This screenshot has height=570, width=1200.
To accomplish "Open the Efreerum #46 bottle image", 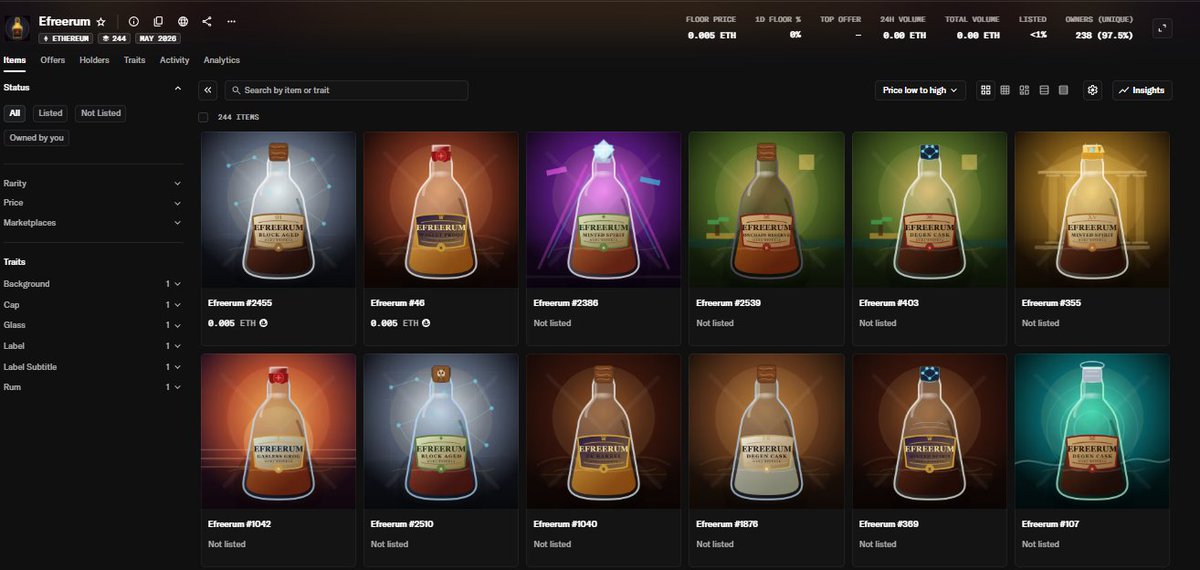I will (x=441, y=210).
